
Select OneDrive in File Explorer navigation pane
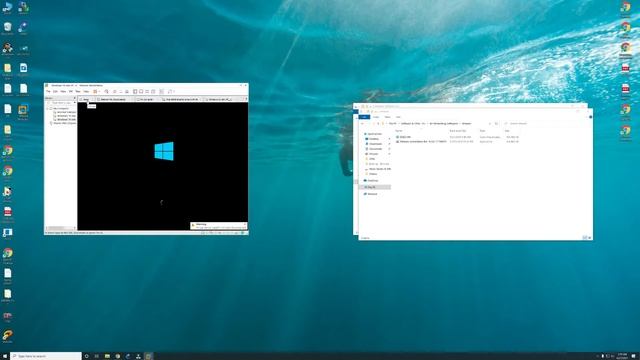click(372, 180)
